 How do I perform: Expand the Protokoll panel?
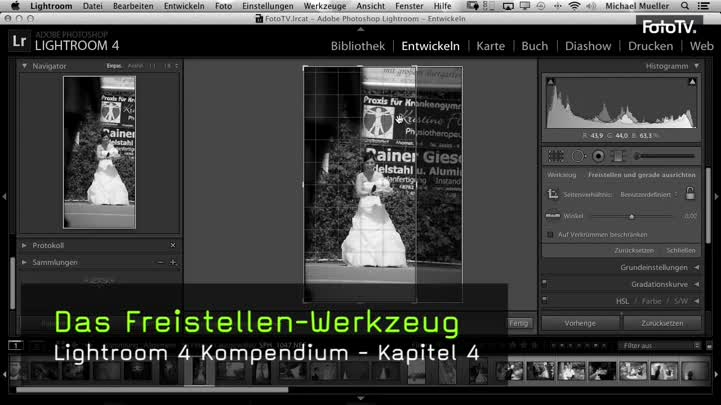pos(25,245)
